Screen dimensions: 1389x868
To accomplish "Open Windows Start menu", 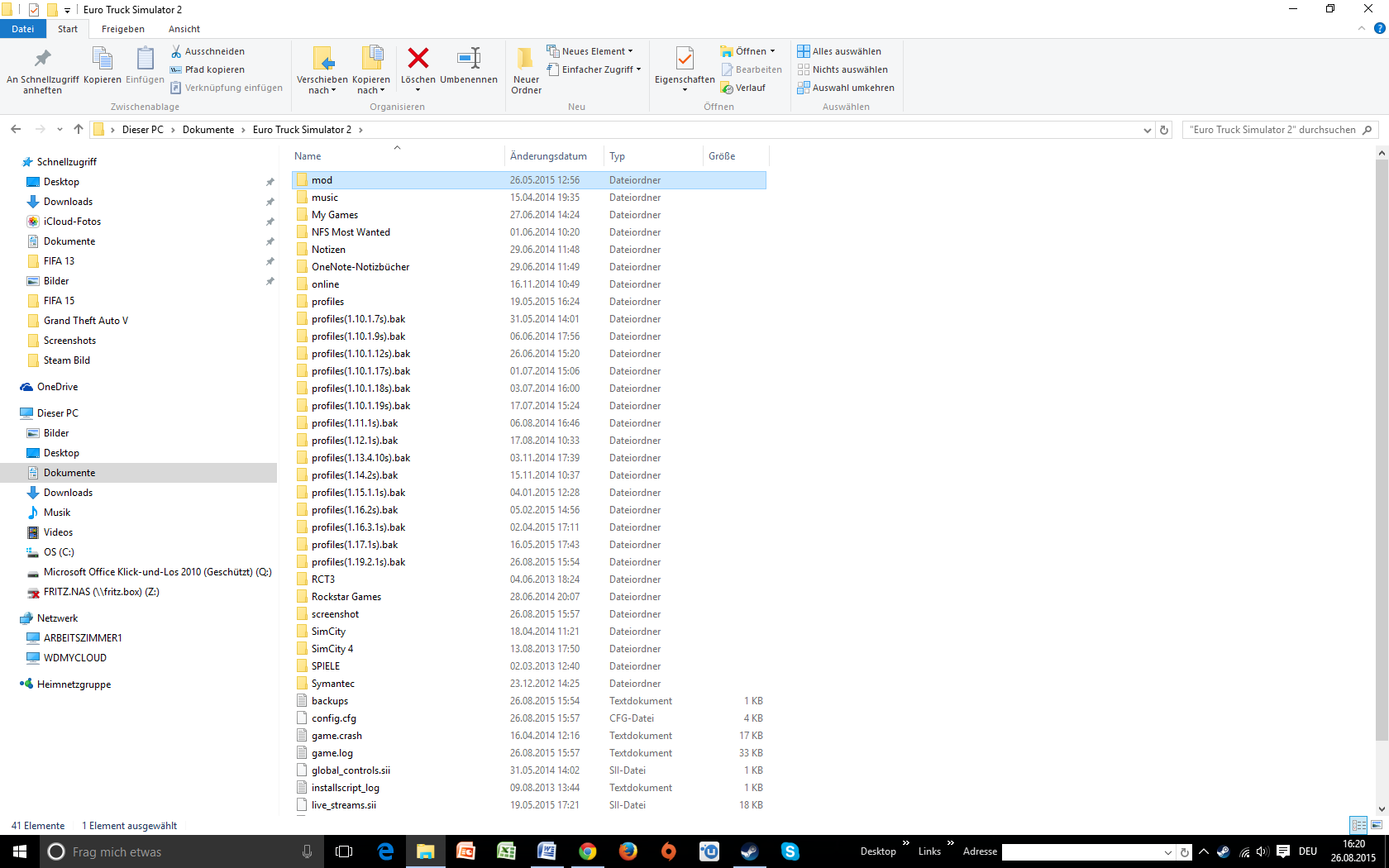I will 20,851.
